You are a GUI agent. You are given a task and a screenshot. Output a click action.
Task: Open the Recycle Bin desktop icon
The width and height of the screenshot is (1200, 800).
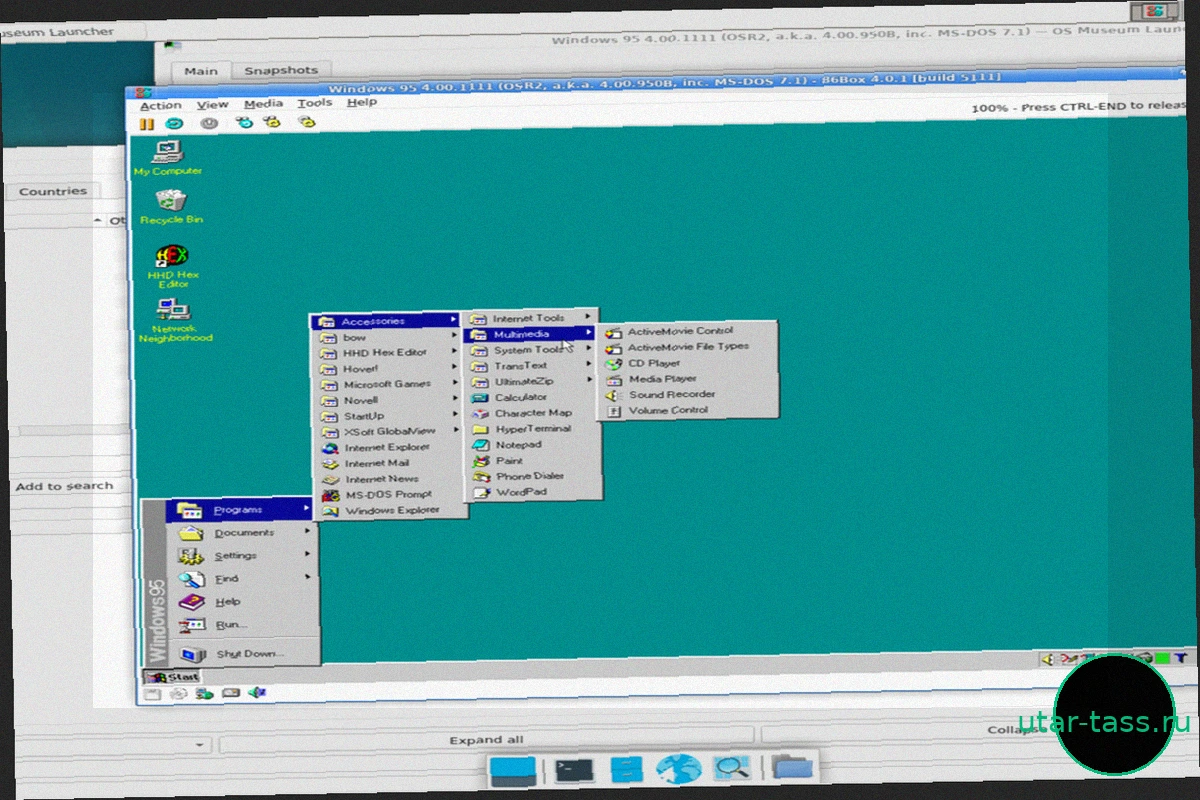[x=171, y=207]
